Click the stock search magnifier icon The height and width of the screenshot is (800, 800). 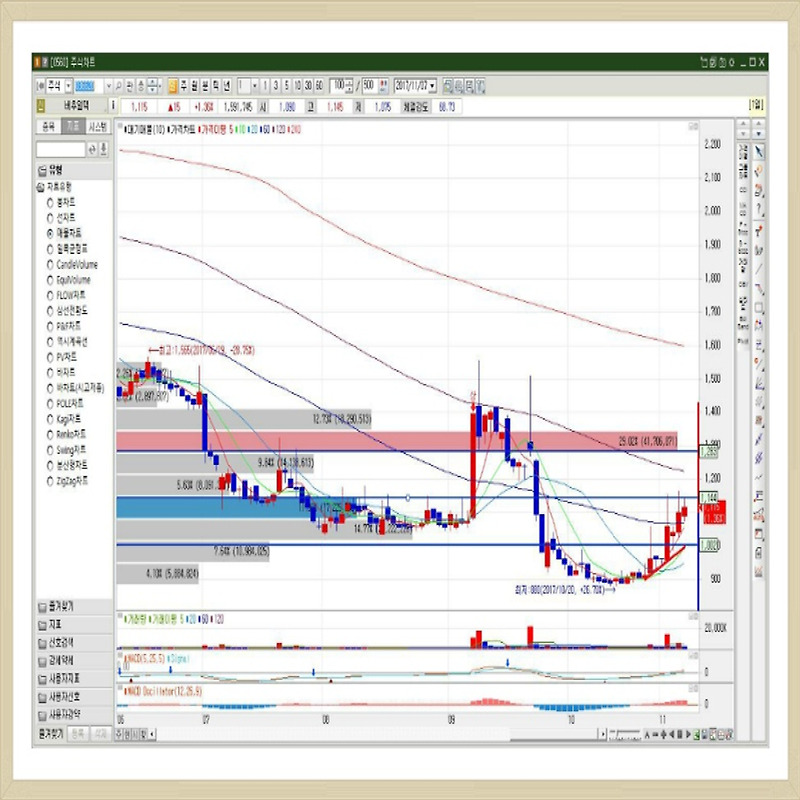click(119, 86)
